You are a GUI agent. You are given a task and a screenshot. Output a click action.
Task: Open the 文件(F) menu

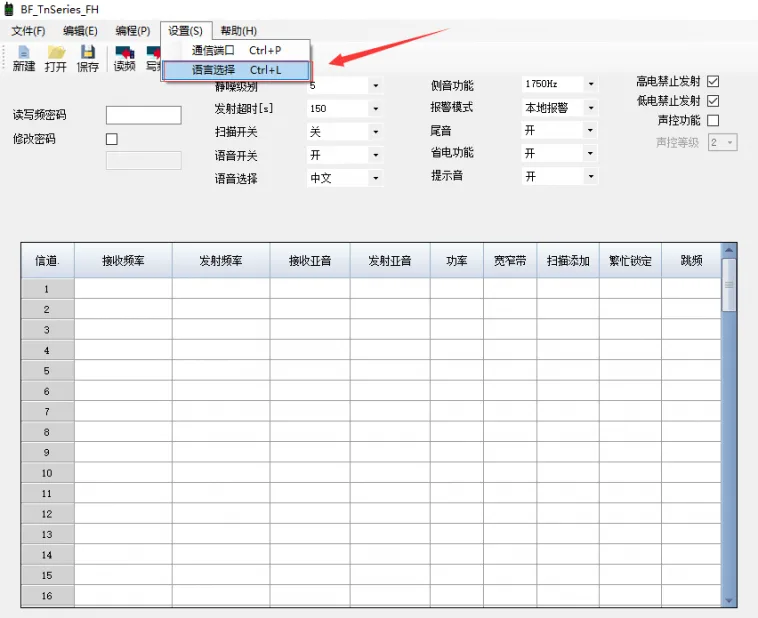click(28, 31)
